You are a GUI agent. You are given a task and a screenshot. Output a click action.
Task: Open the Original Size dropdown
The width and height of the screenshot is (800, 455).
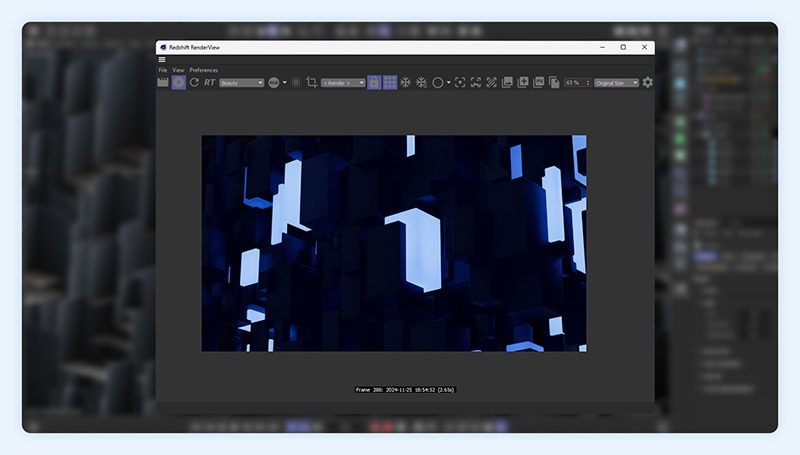[616, 83]
